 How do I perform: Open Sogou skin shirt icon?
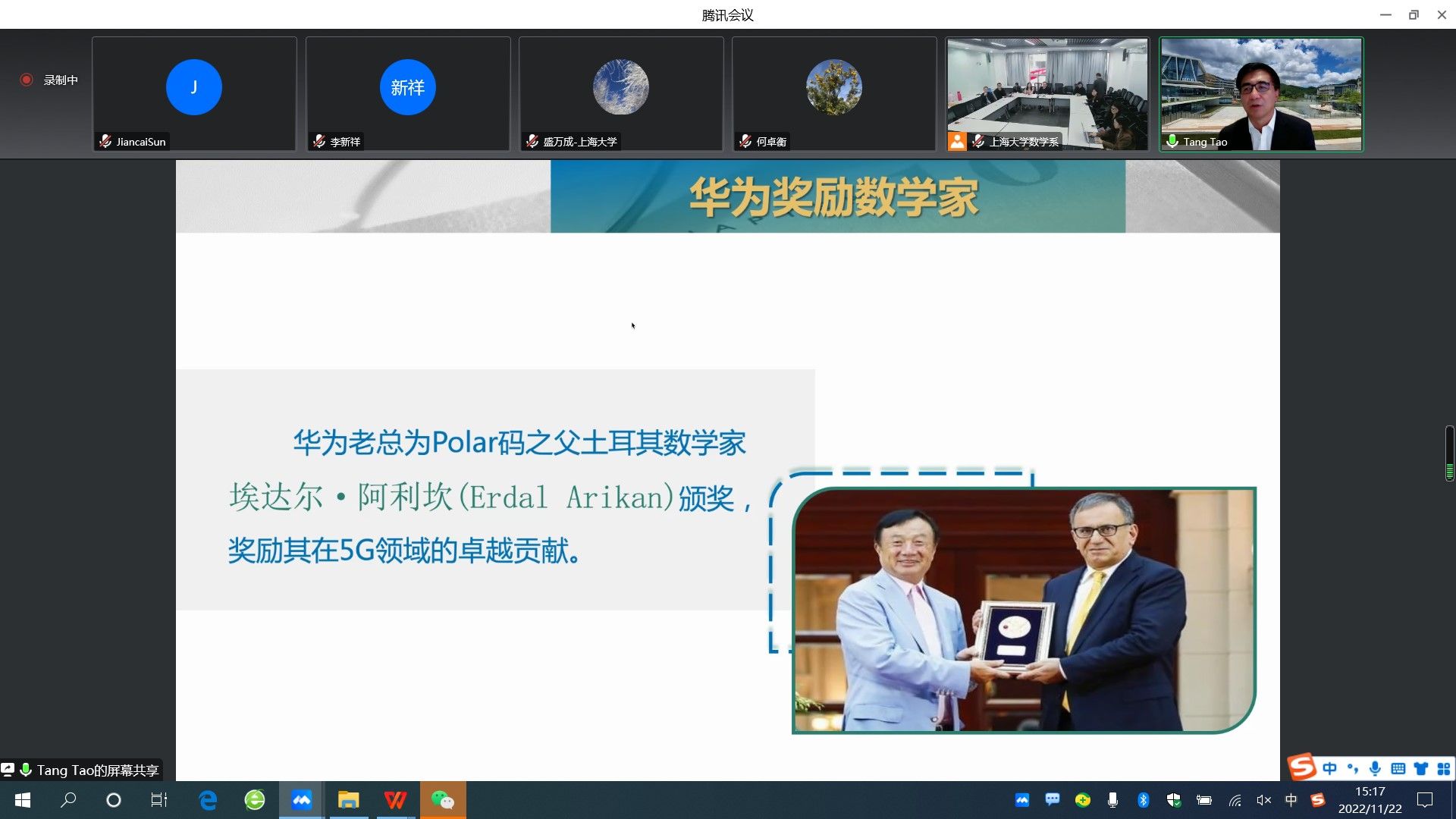tap(1421, 769)
